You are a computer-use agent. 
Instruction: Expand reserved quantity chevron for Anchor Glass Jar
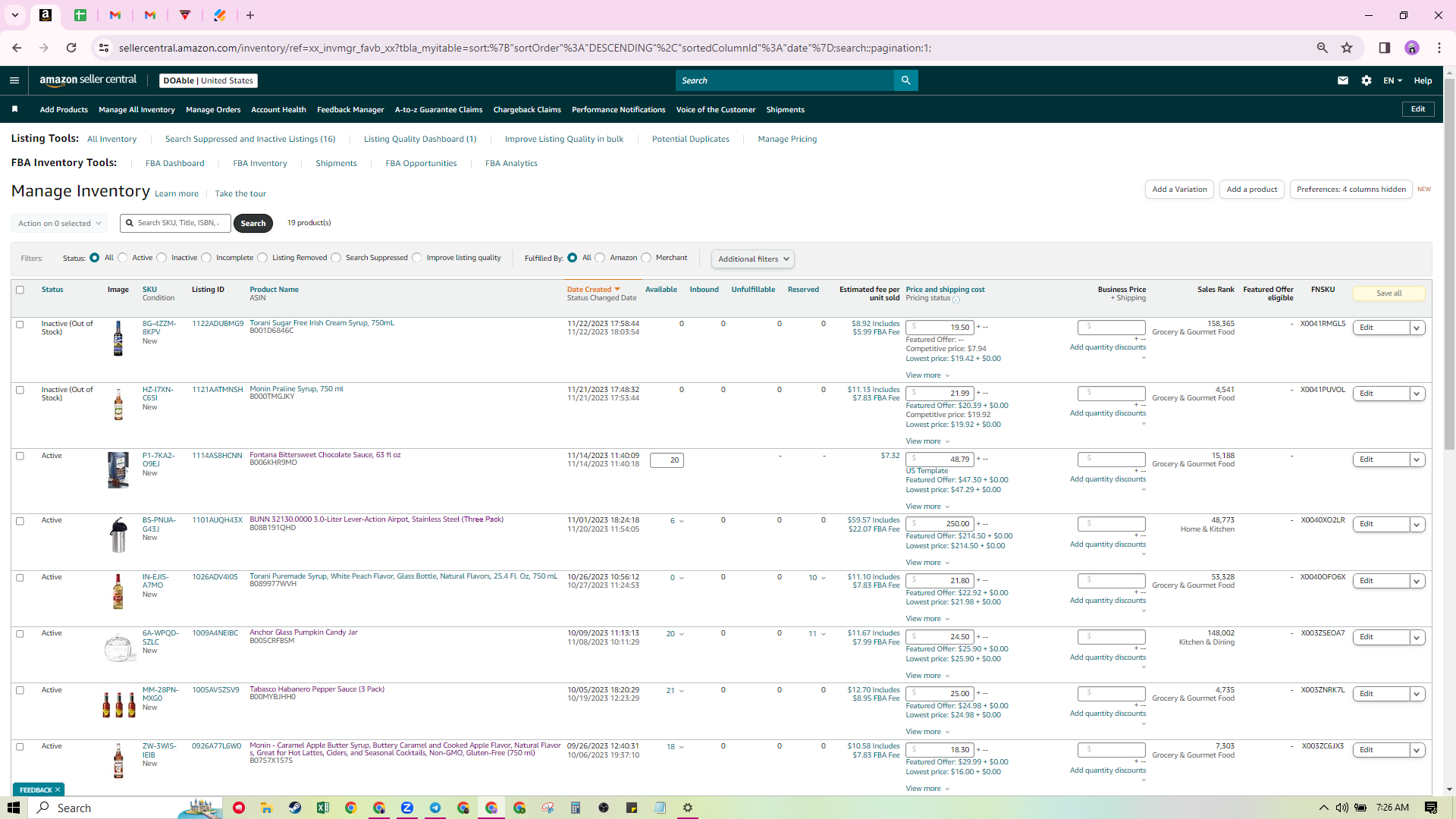[x=824, y=634]
